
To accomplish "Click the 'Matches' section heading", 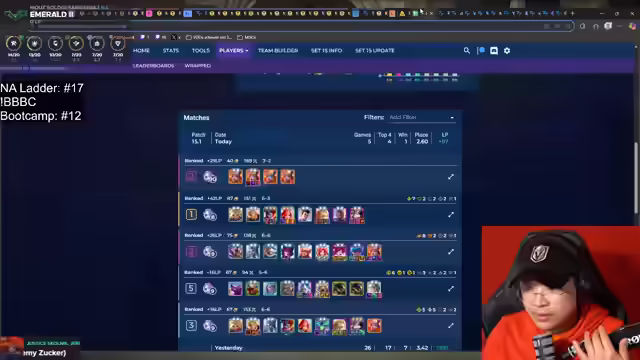I will (196, 118).
